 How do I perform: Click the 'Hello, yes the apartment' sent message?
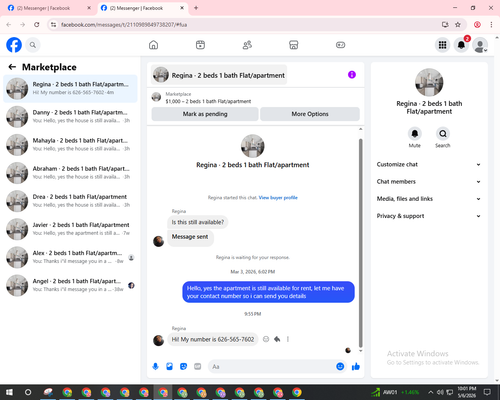coord(268,292)
